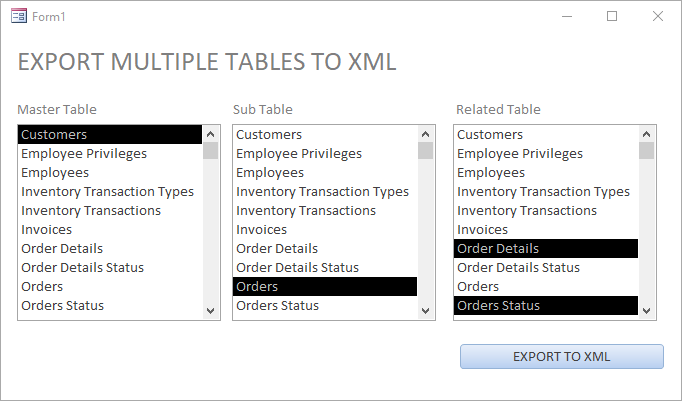Viewport: 682px width, 401px height.
Task: Click up arrow of Related Table scrollbar
Action: tap(646, 134)
